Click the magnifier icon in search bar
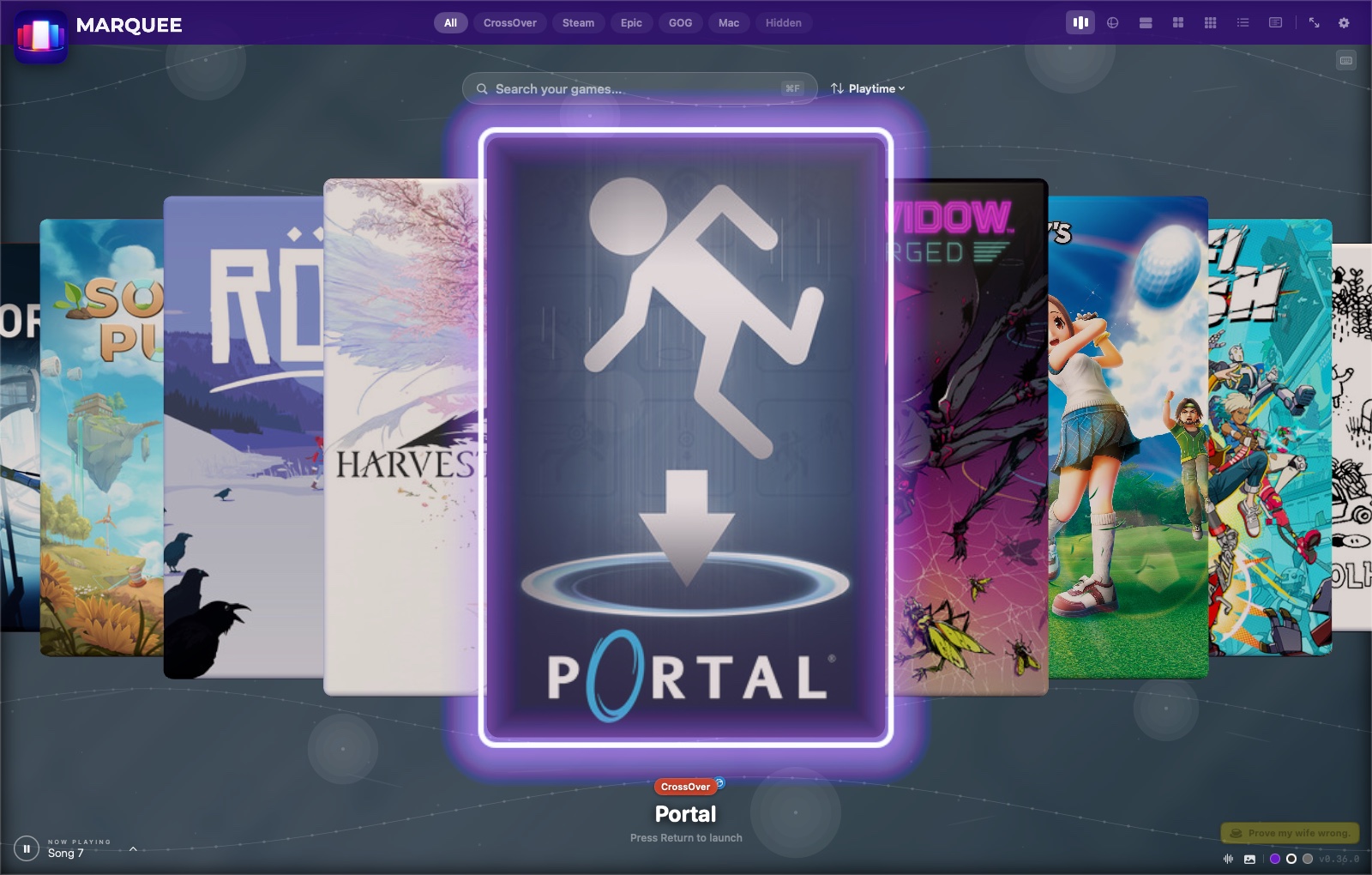The width and height of the screenshot is (1372, 875). tap(482, 89)
